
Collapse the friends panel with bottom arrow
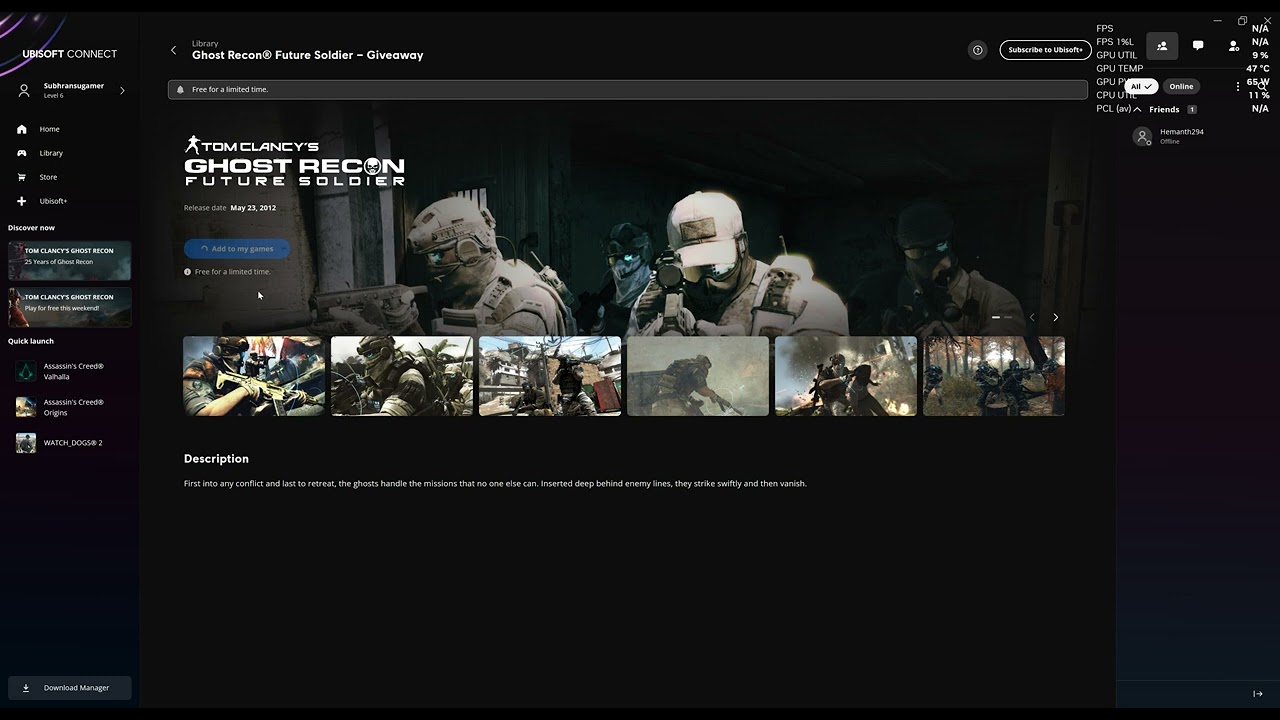(x=1258, y=694)
